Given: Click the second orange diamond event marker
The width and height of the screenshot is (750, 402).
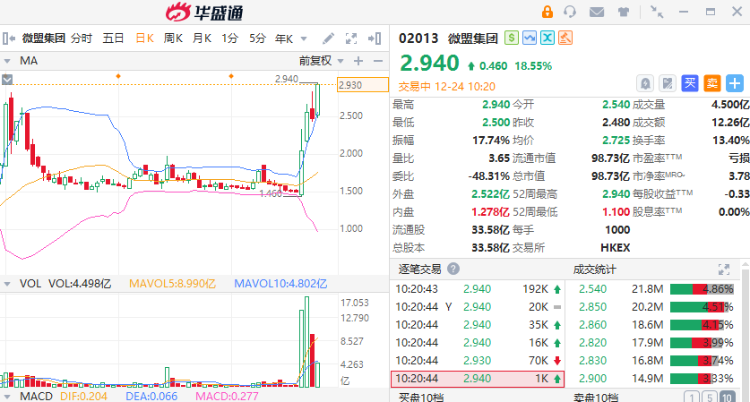Looking at the screenshot, I should pos(231,76).
